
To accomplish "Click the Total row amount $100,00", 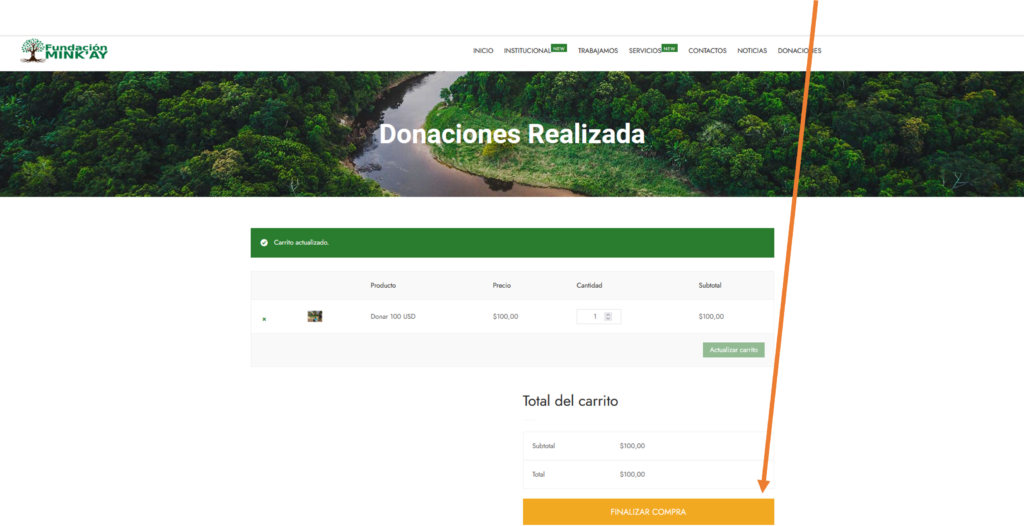I will [x=632, y=474].
